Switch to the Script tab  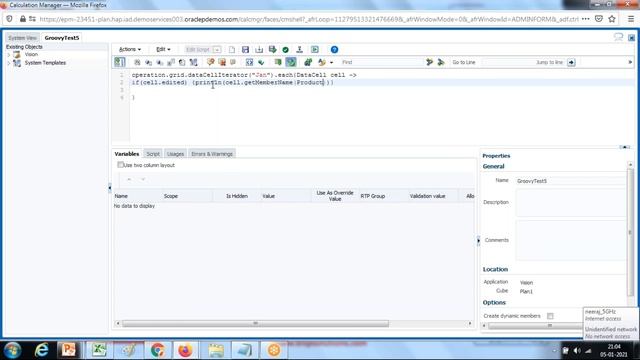point(153,154)
